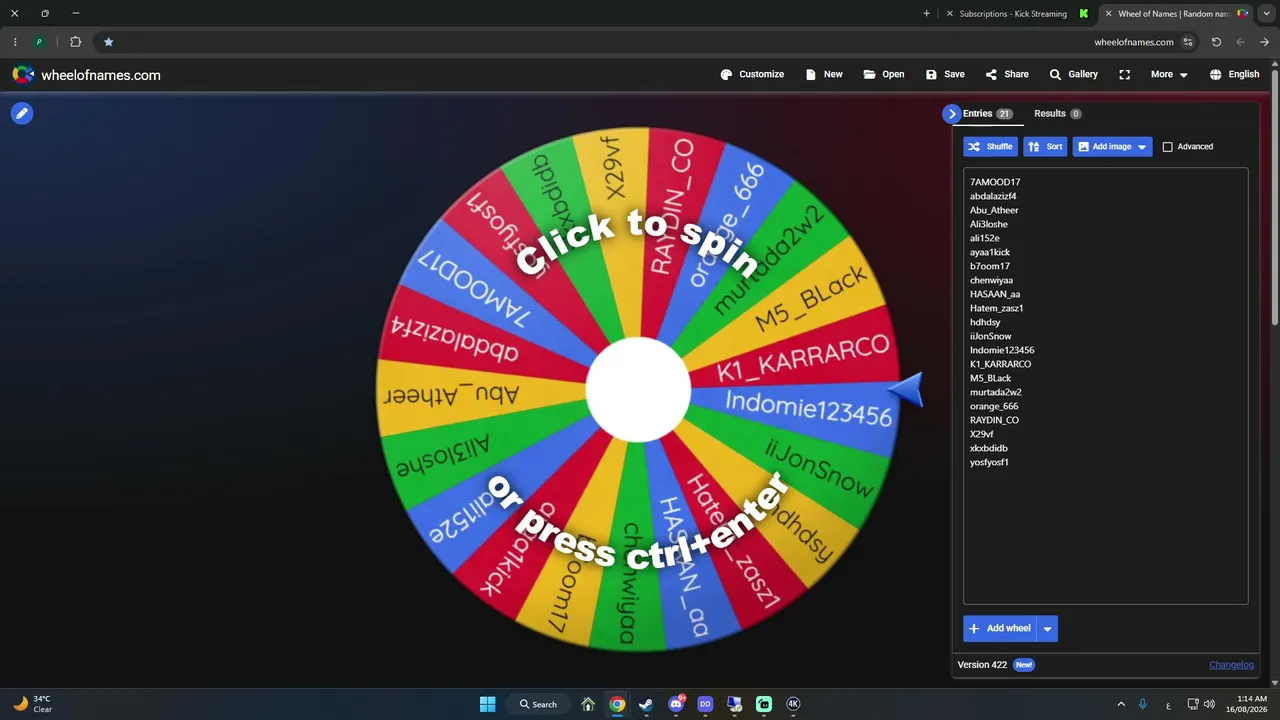Screen dimensions: 1280x720
Task: Click entry chenwiyaa in the list
Action: 991,280
